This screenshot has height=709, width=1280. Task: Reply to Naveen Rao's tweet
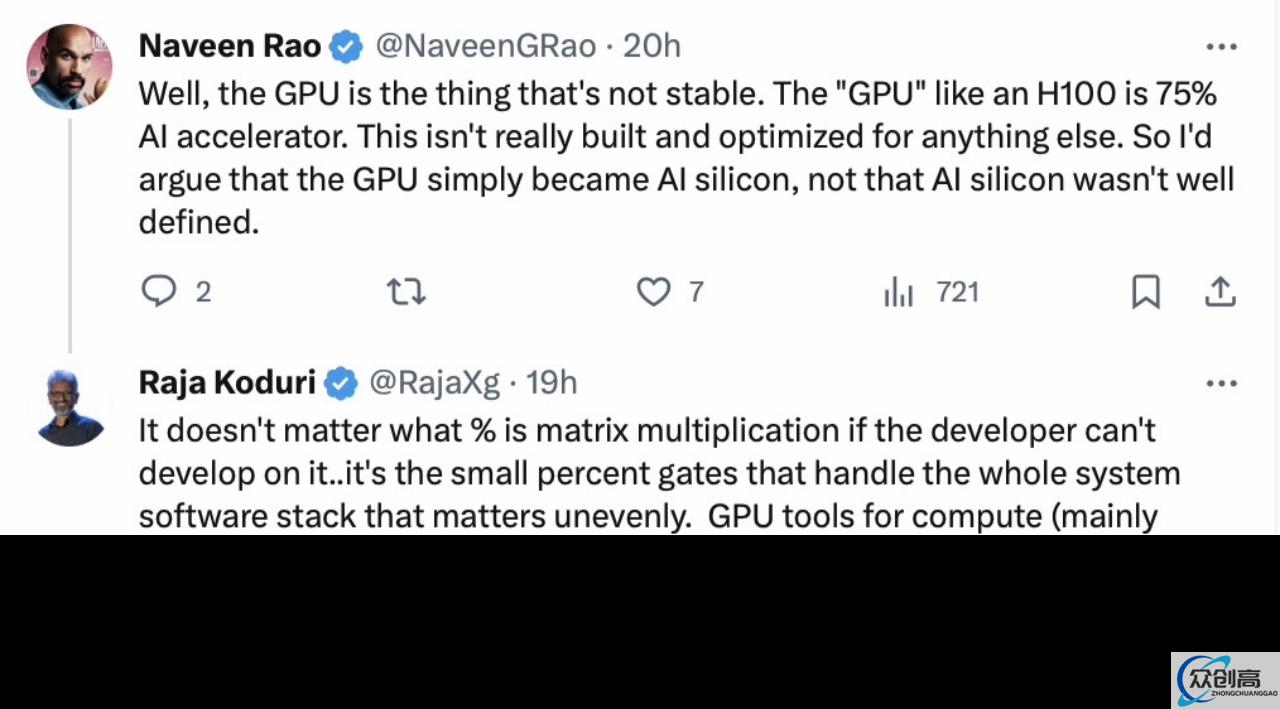[x=175, y=292]
